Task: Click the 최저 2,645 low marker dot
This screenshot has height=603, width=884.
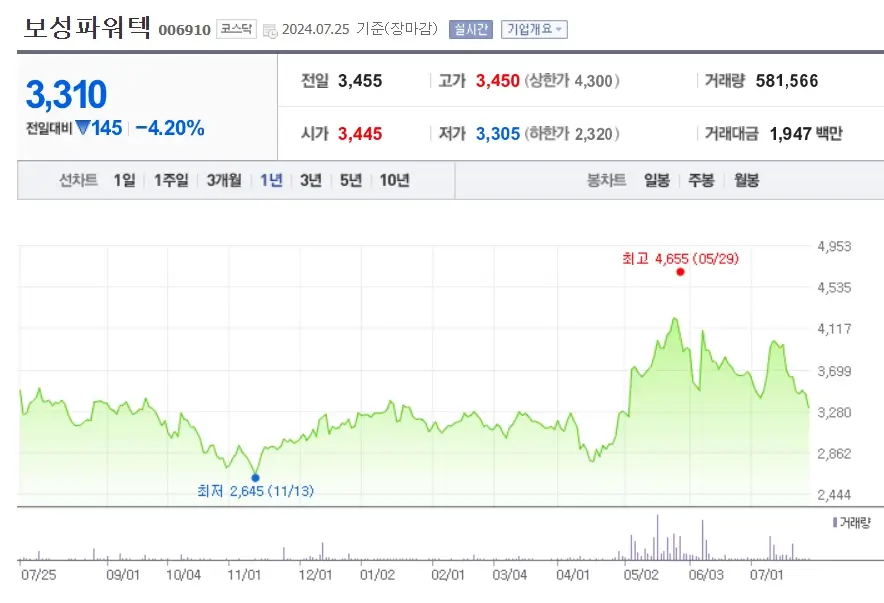Action: coord(257,477)
